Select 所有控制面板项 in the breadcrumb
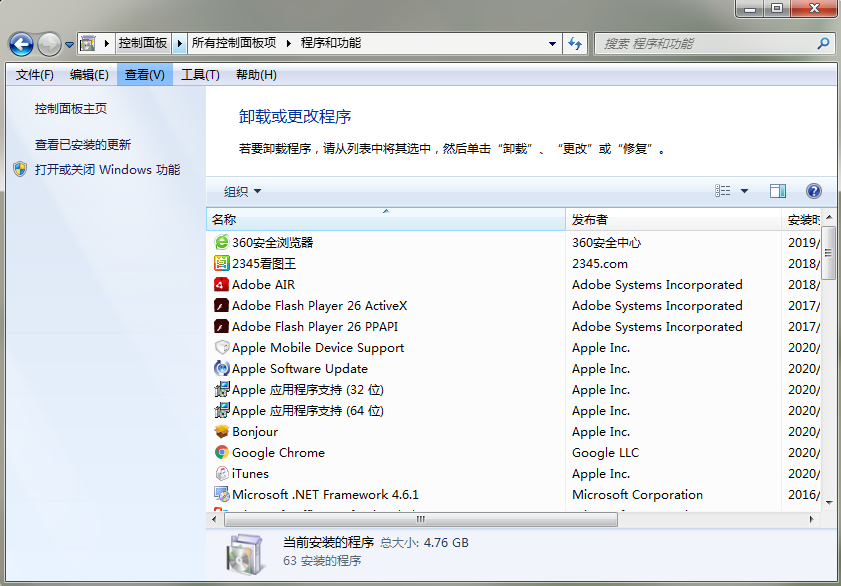Image resolution: width=841 pixels, height=586 pixels. point(234,43)
